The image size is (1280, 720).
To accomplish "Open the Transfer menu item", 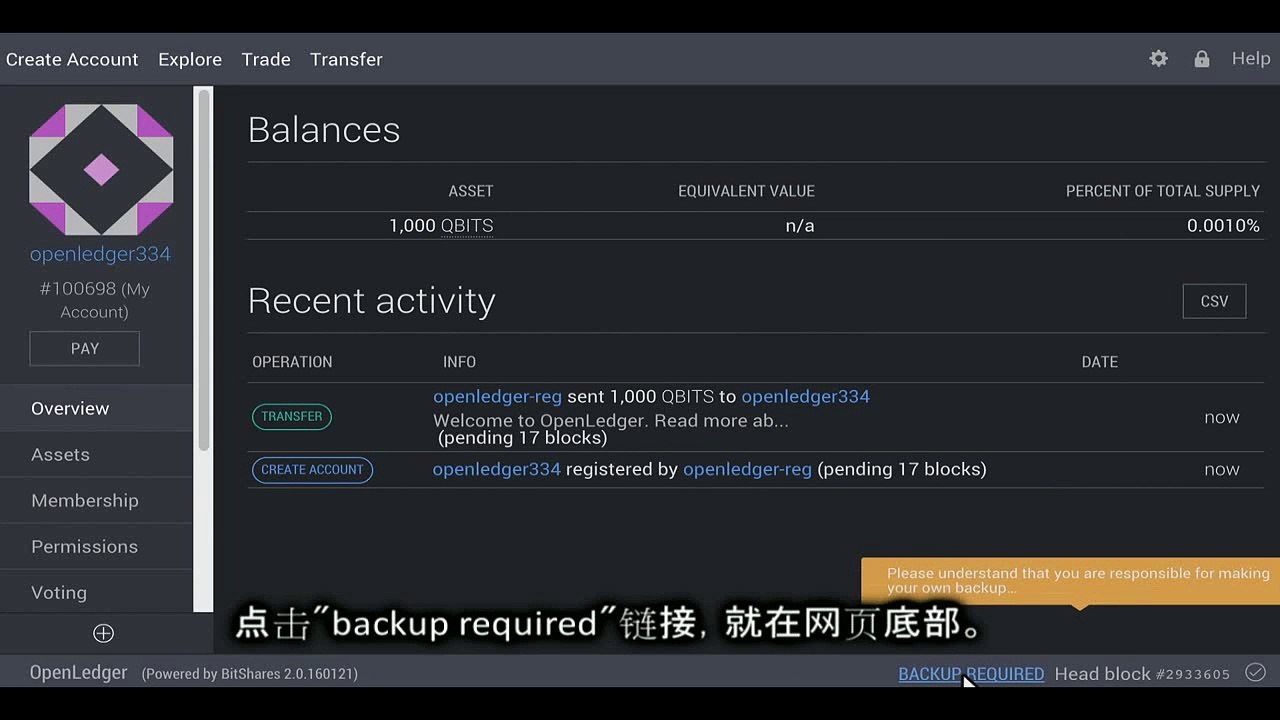I will tap(346, 59).
